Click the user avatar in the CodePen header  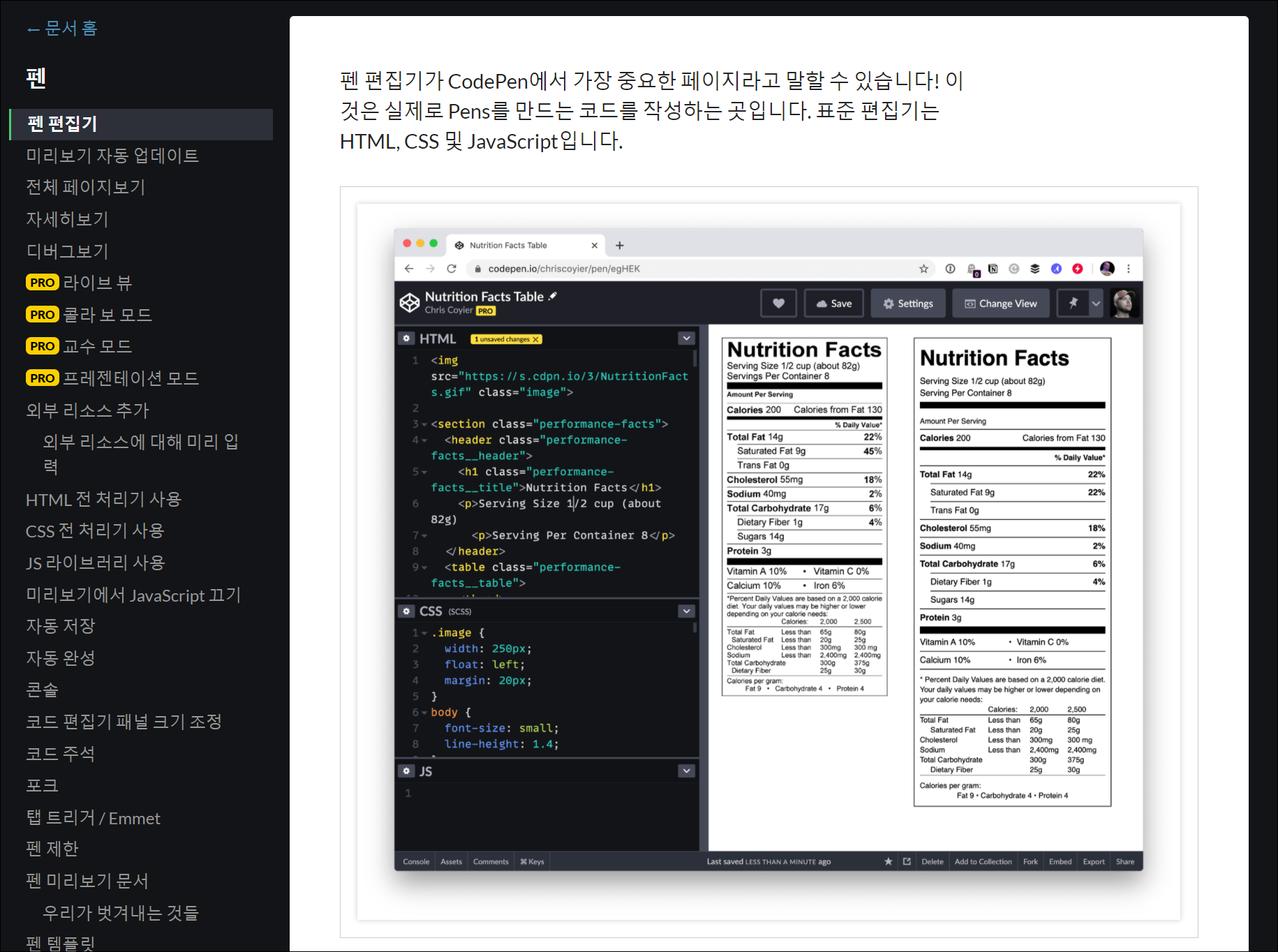(1124, 304)
